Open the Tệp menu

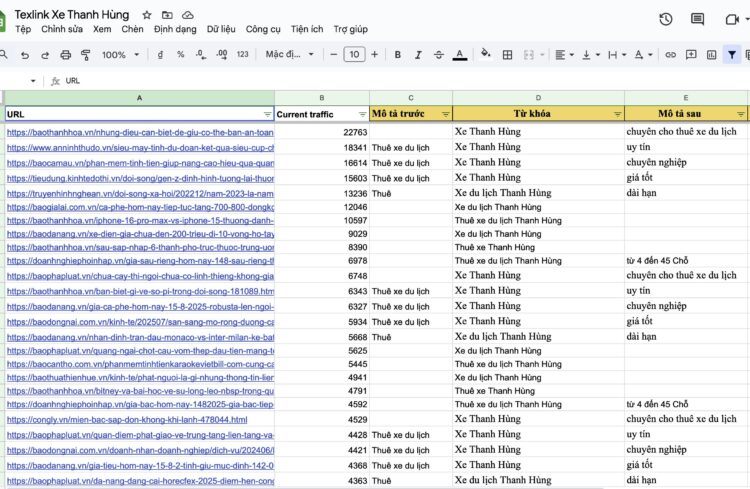(x=23, y=29)
